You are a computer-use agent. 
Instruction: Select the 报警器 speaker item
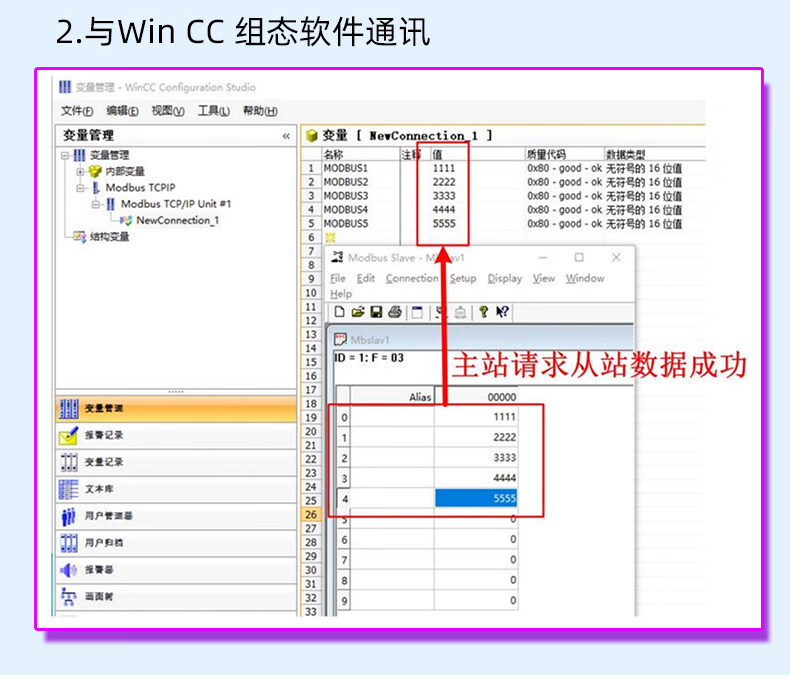point(100,570)
